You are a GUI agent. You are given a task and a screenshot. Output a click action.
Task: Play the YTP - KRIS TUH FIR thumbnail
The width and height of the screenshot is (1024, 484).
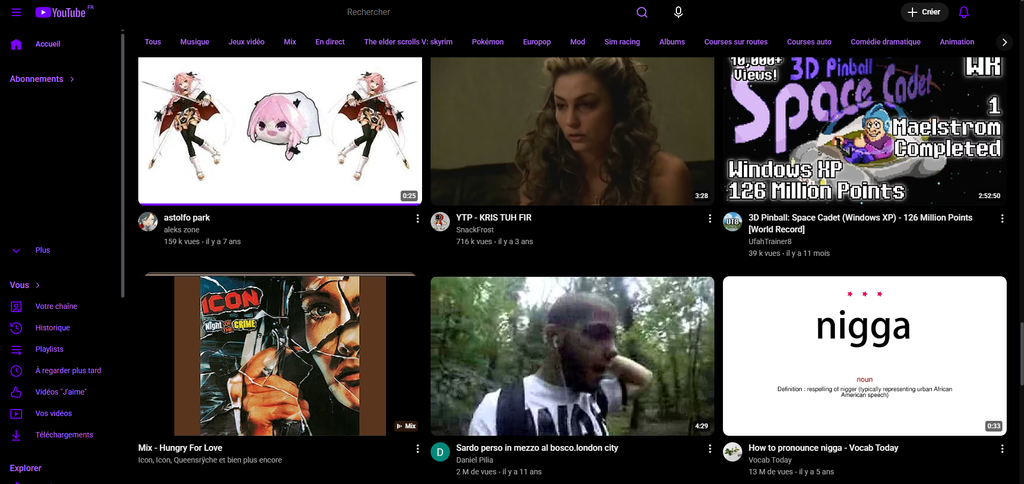point(572,131)
